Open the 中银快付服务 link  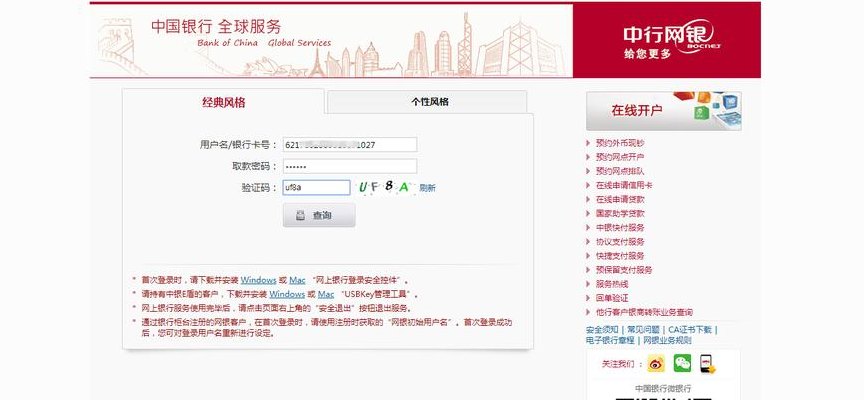620,228
